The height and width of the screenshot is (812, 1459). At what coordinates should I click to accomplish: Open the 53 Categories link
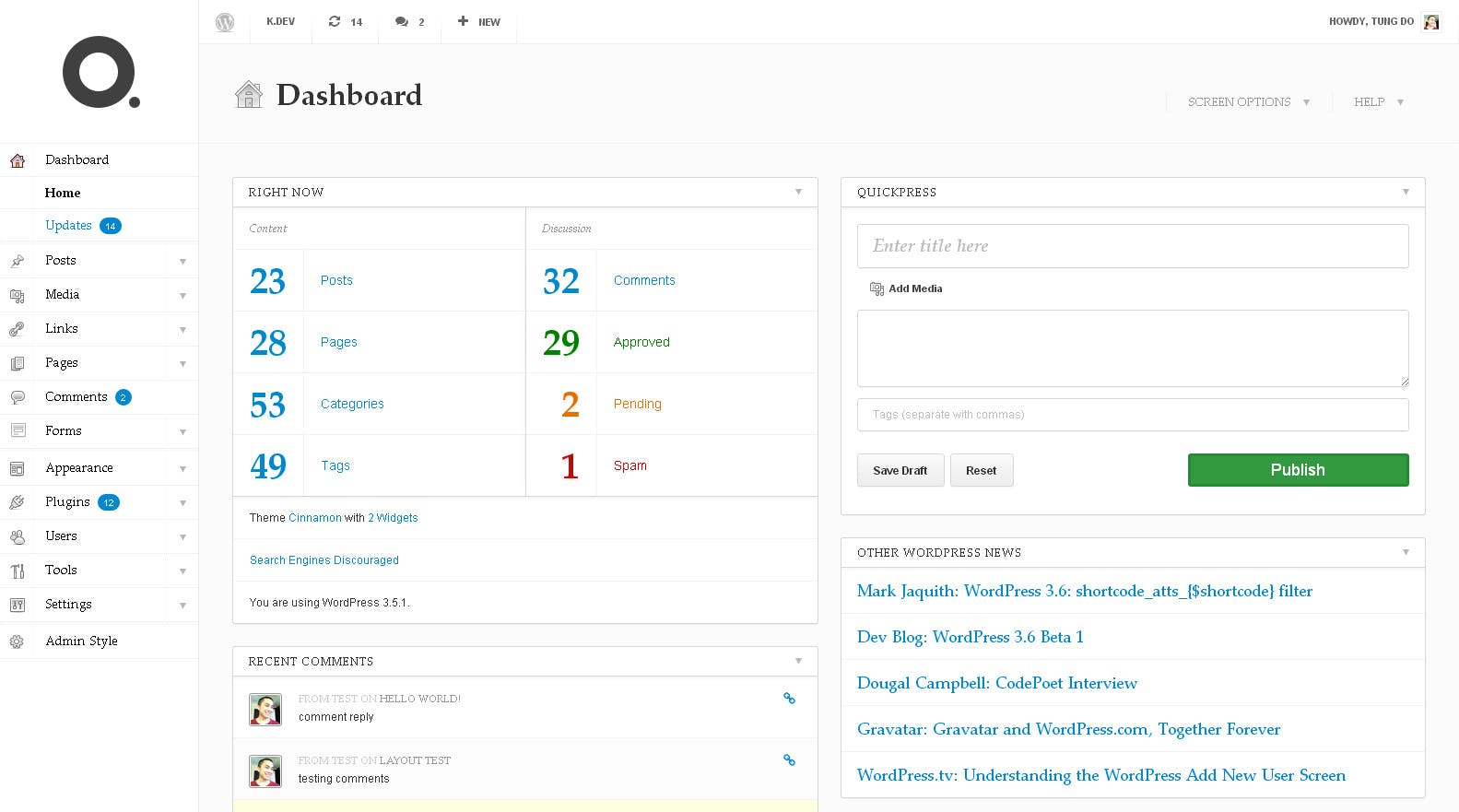[x=352, y=404]
